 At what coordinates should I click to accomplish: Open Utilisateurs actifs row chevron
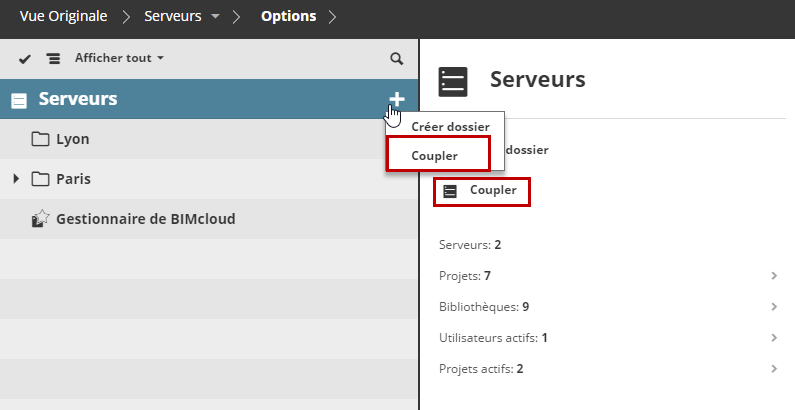pos(775,338)
